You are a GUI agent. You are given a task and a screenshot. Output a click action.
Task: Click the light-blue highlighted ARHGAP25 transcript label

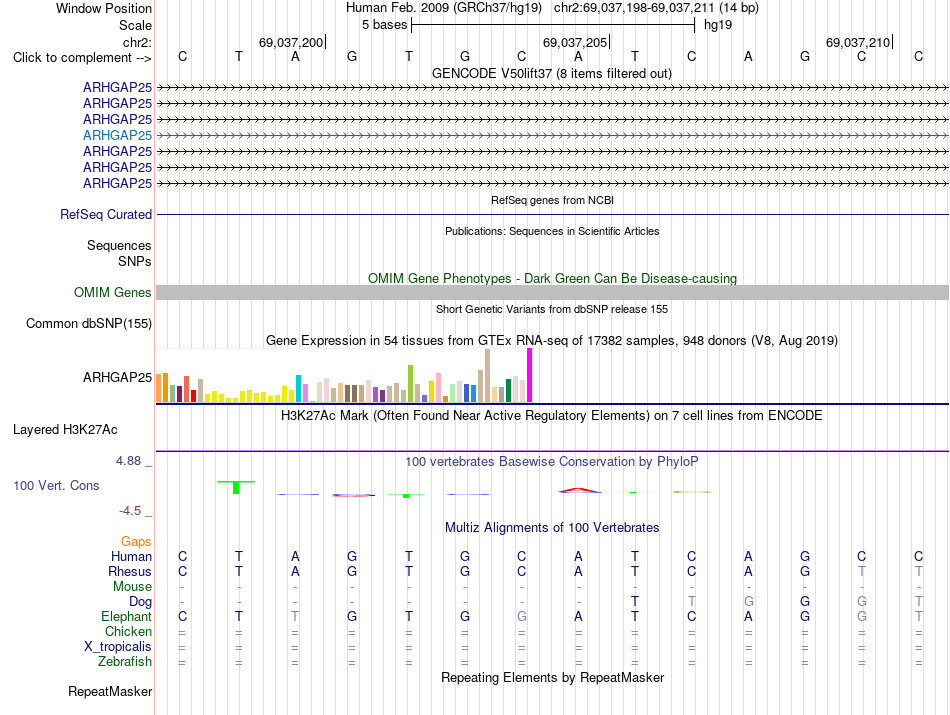(118, 135)
